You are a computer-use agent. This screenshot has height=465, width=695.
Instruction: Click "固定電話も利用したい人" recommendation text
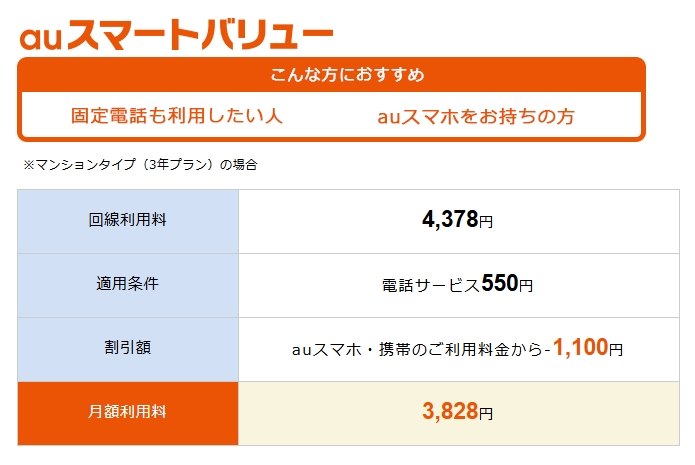pyautogui.click(x=177, y=116)
